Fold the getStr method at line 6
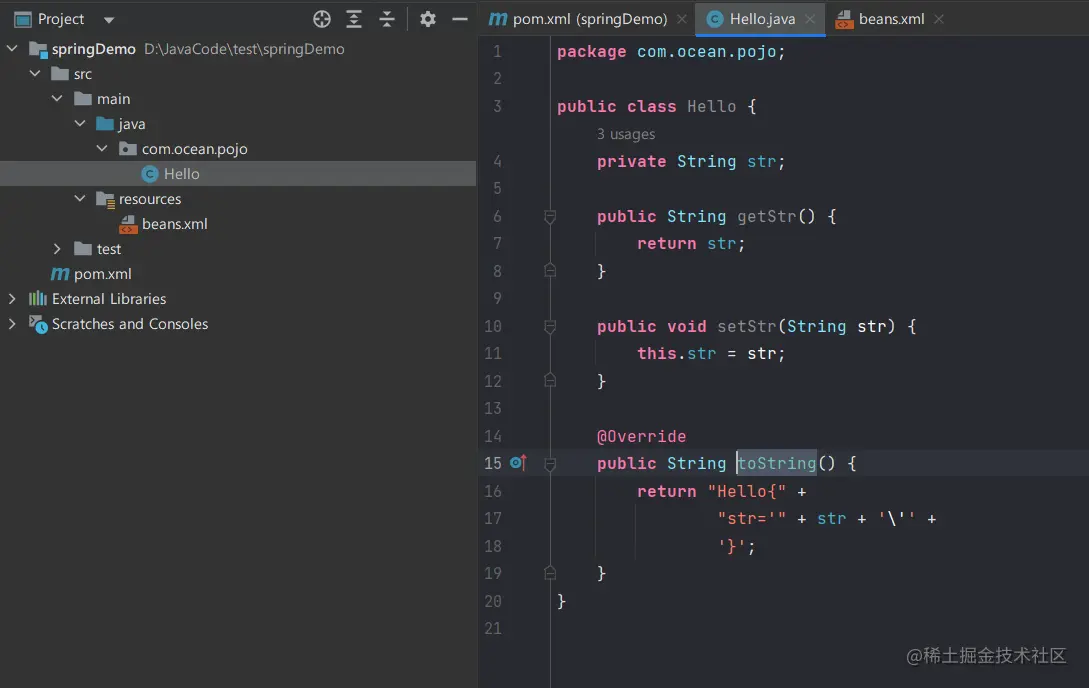The height and width of the screenshot is (688, 1089). point(550,217)
